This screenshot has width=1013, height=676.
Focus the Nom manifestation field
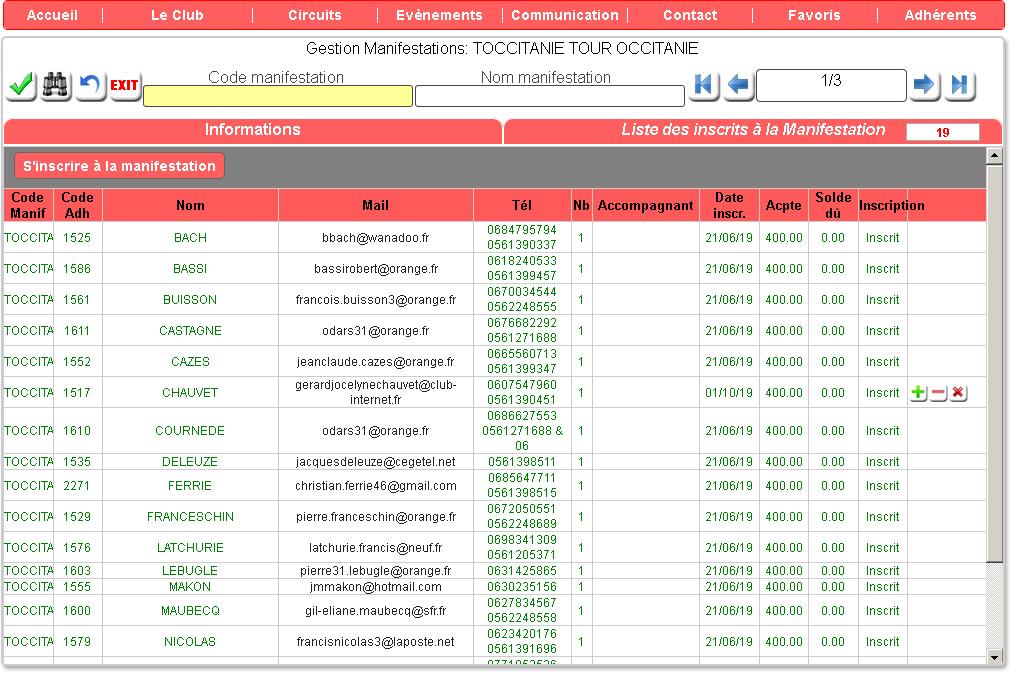pos(550,96)
